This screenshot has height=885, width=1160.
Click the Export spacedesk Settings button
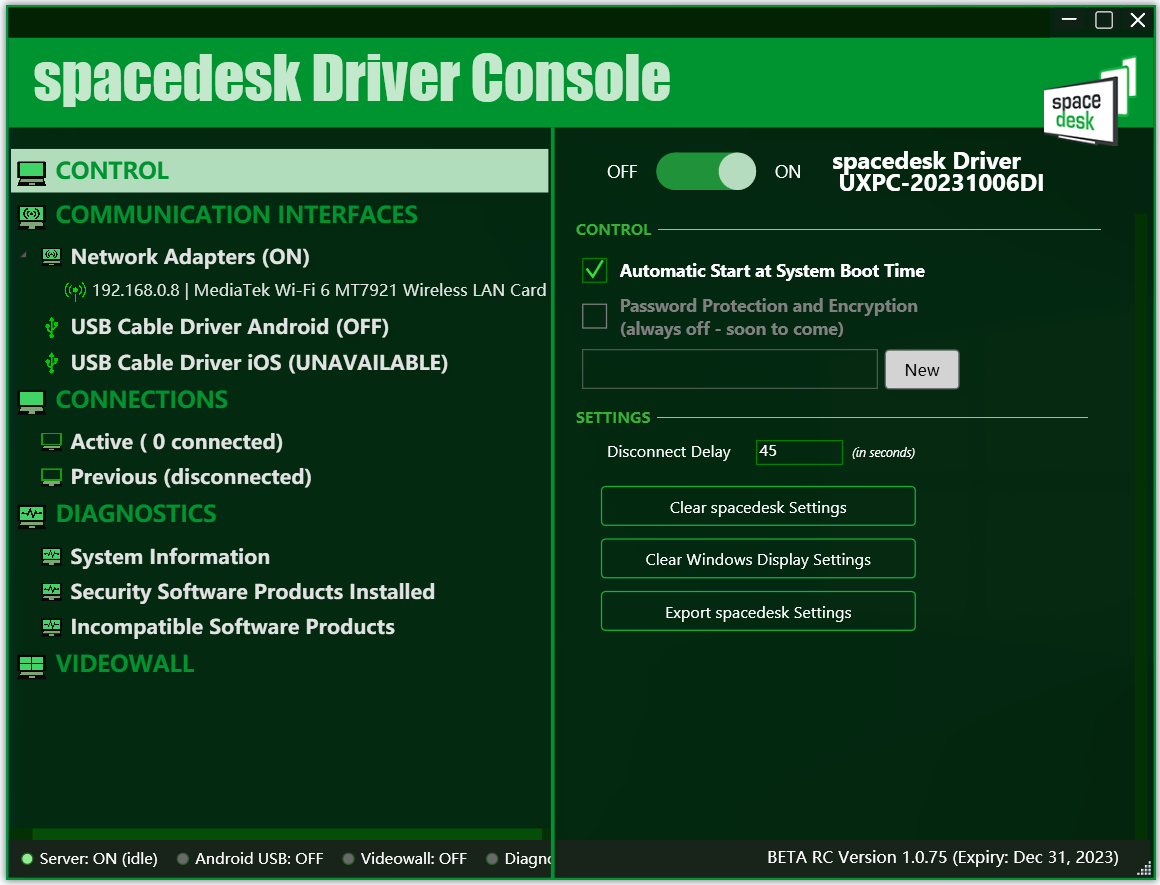tap(758, 612)
